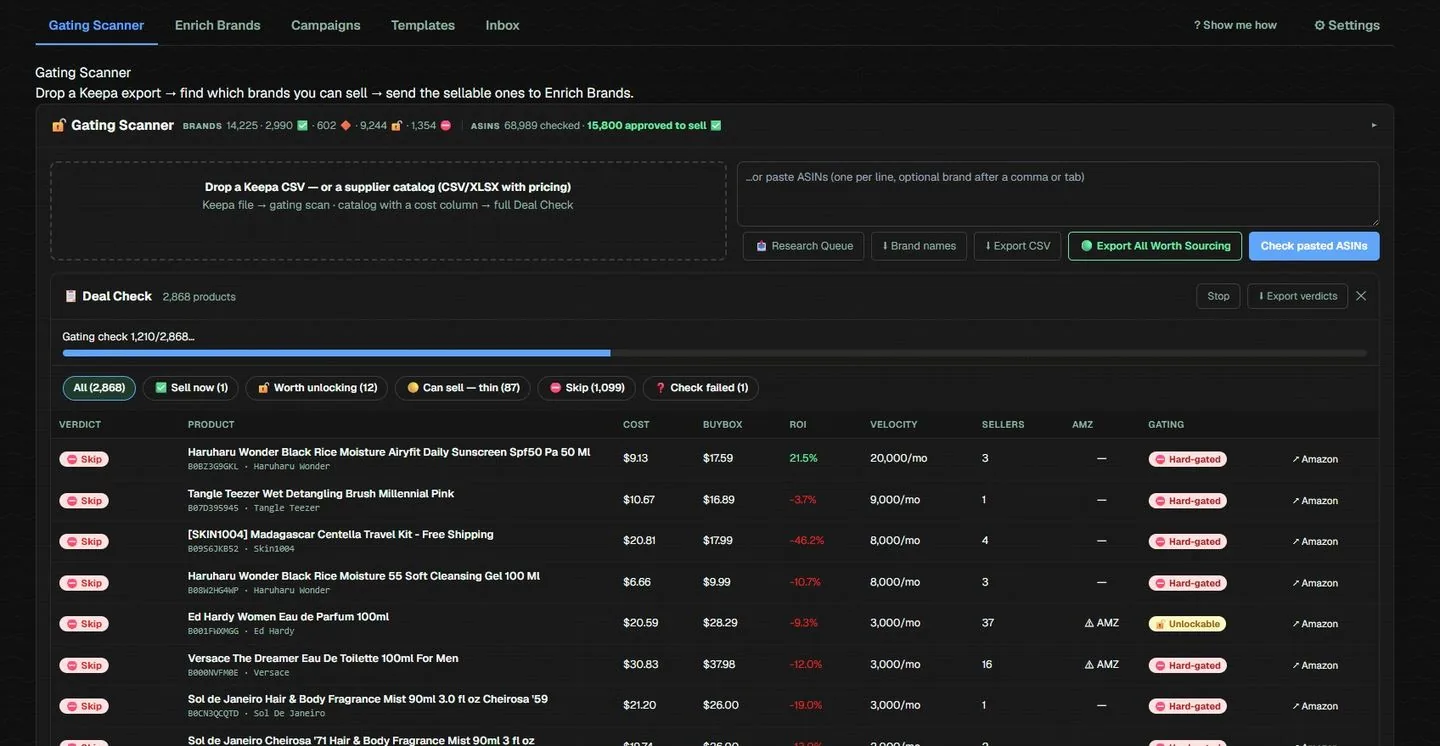Click AMZ warning on Versace Dreamer row
Screen dimensions: 1440x746
point(1102,664)
